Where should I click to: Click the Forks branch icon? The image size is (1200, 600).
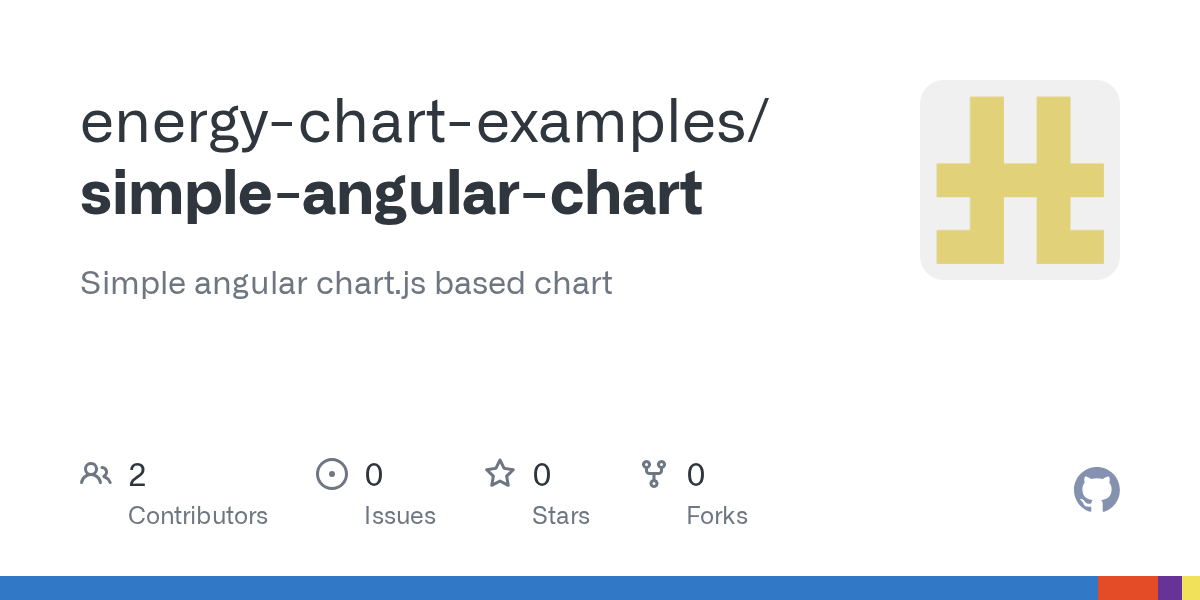[x=654, y=474]
